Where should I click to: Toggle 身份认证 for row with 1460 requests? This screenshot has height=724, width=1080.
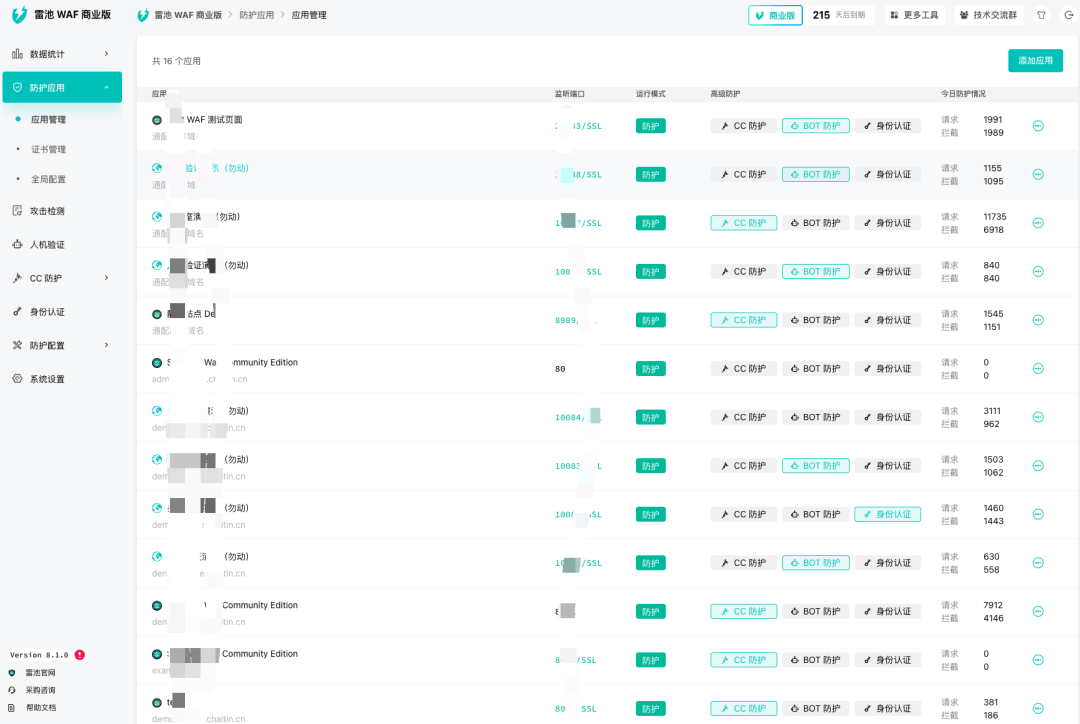tap(888, 515)
